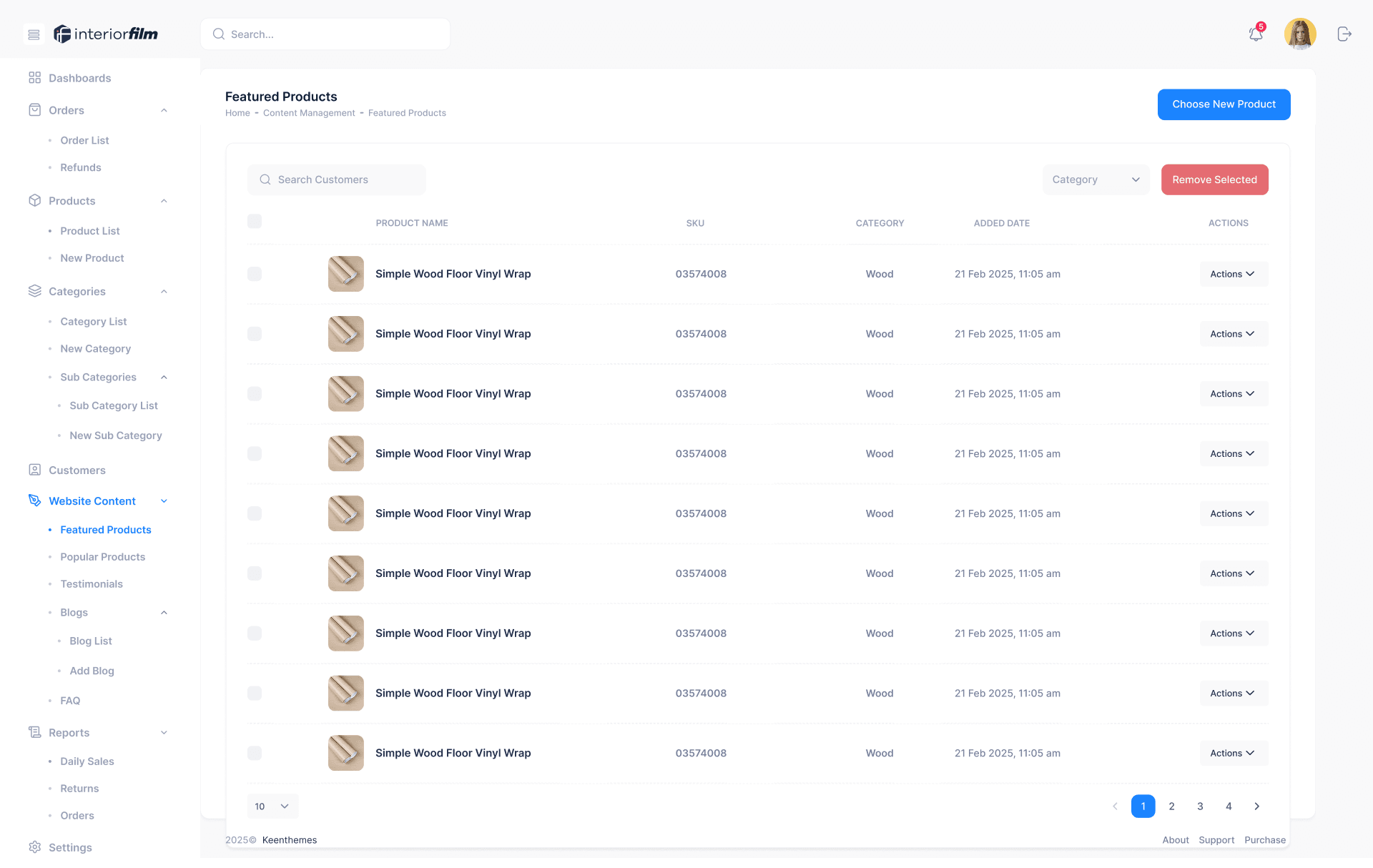Open the rows-per-page dropdown showing 10
Screen dimensions: 1373x868
click(x=272, y=807)
